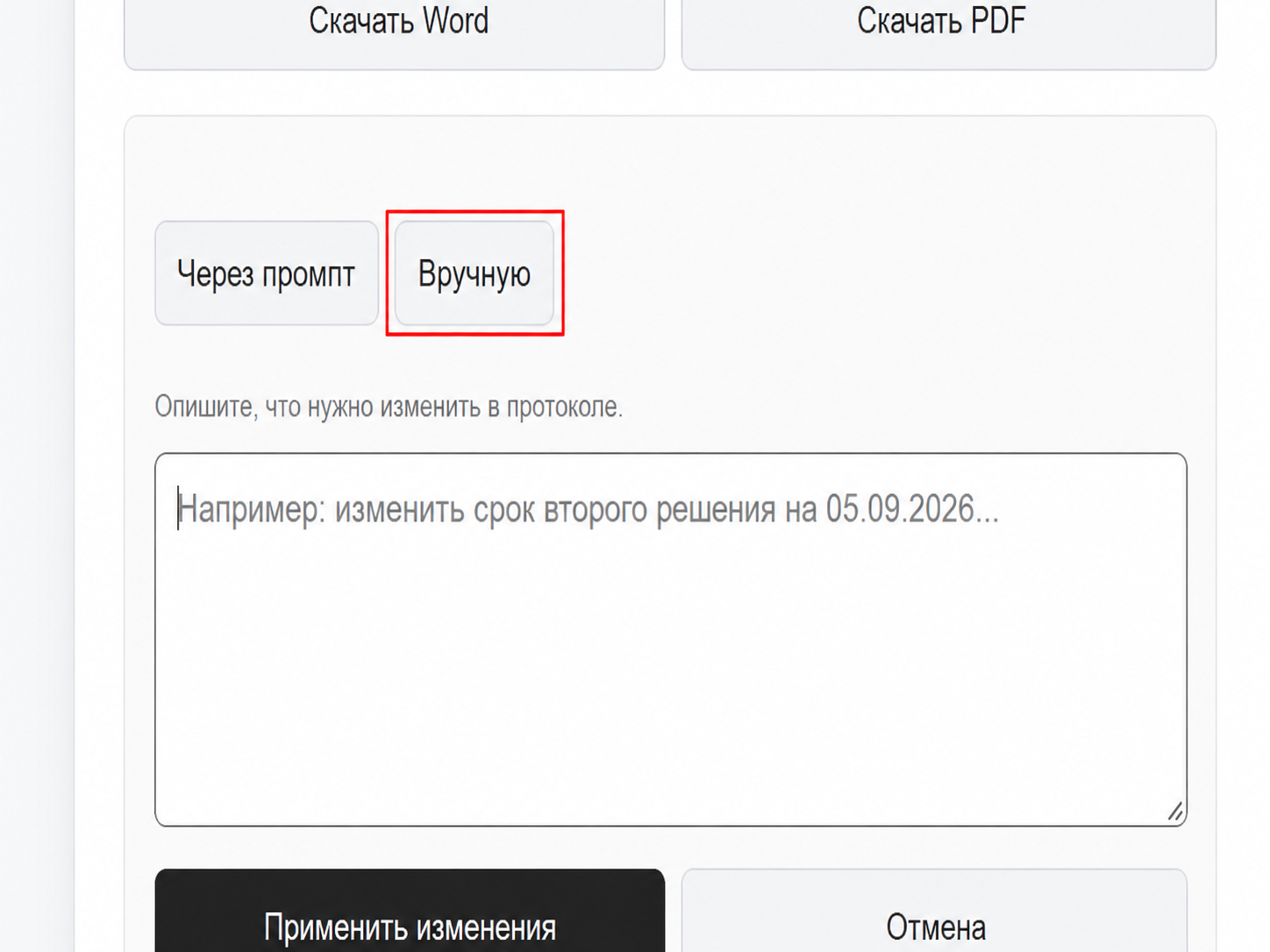Click the textarea resize handle corner
Screen dimensions: 1270x952
[1175, 813]
